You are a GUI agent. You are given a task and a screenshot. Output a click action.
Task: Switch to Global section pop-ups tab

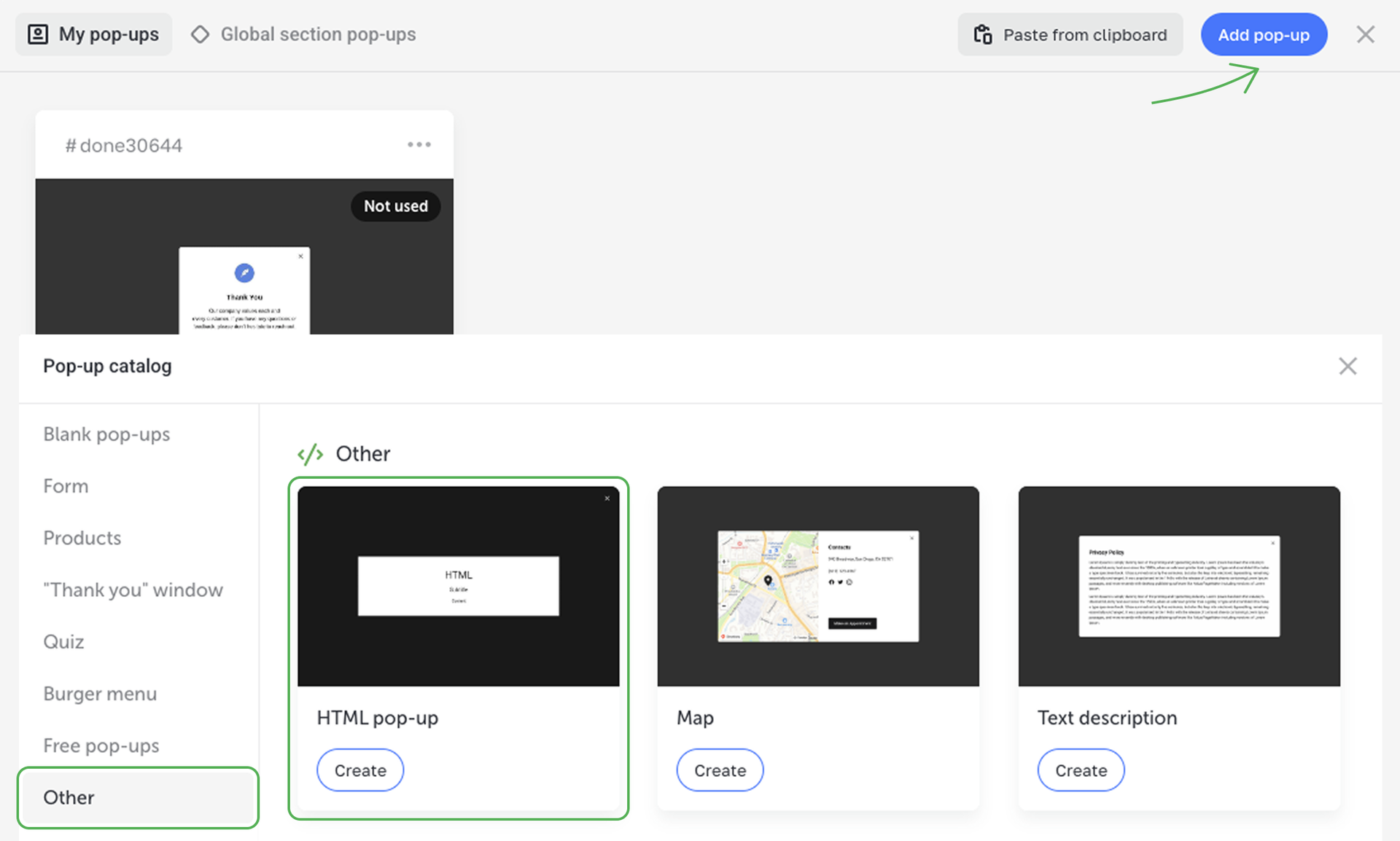tap(317, 34)
